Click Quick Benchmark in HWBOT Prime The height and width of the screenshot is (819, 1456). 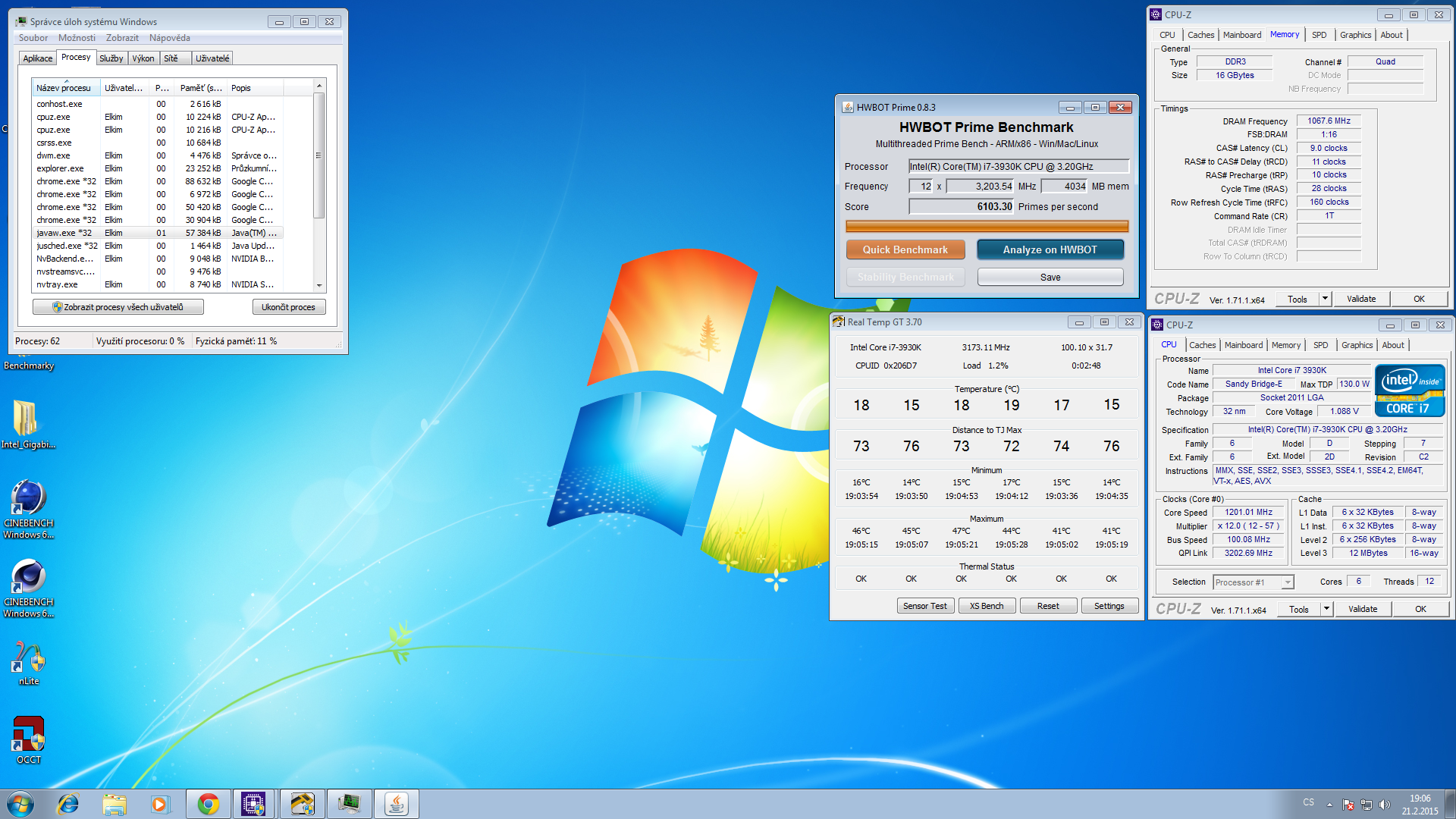point(905,249)
